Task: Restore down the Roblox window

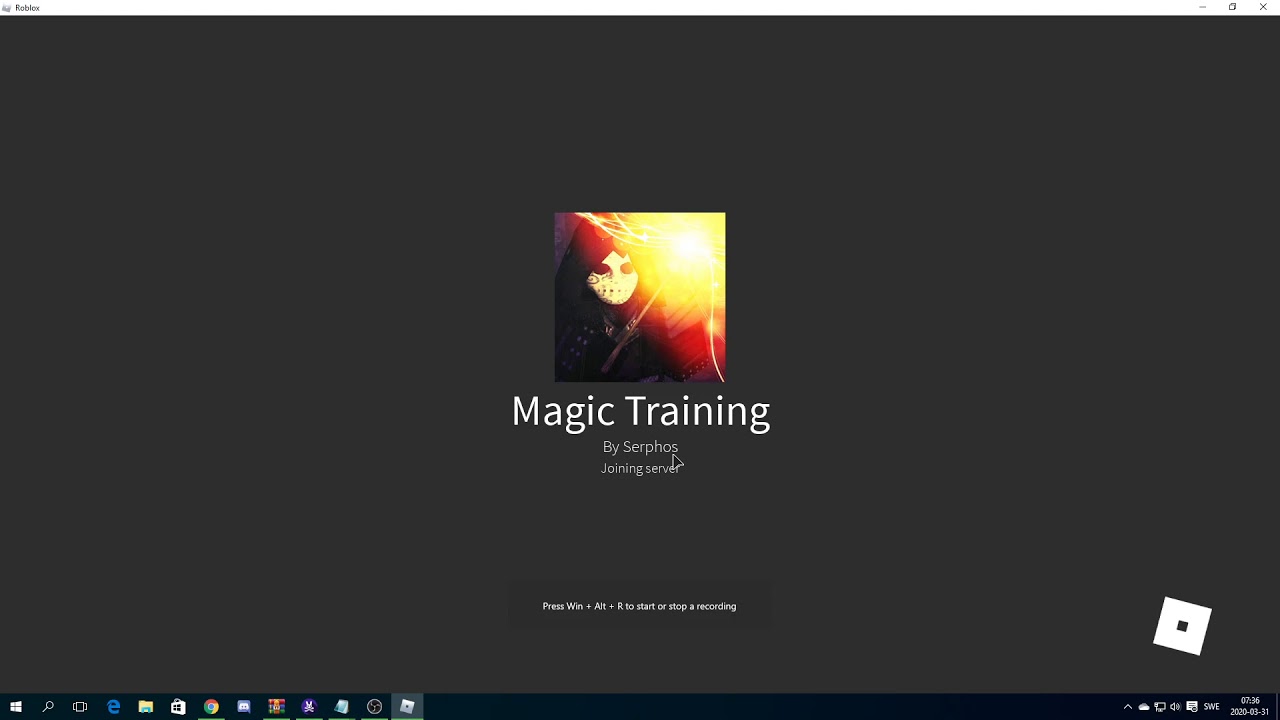Action: coord(1233,7)
